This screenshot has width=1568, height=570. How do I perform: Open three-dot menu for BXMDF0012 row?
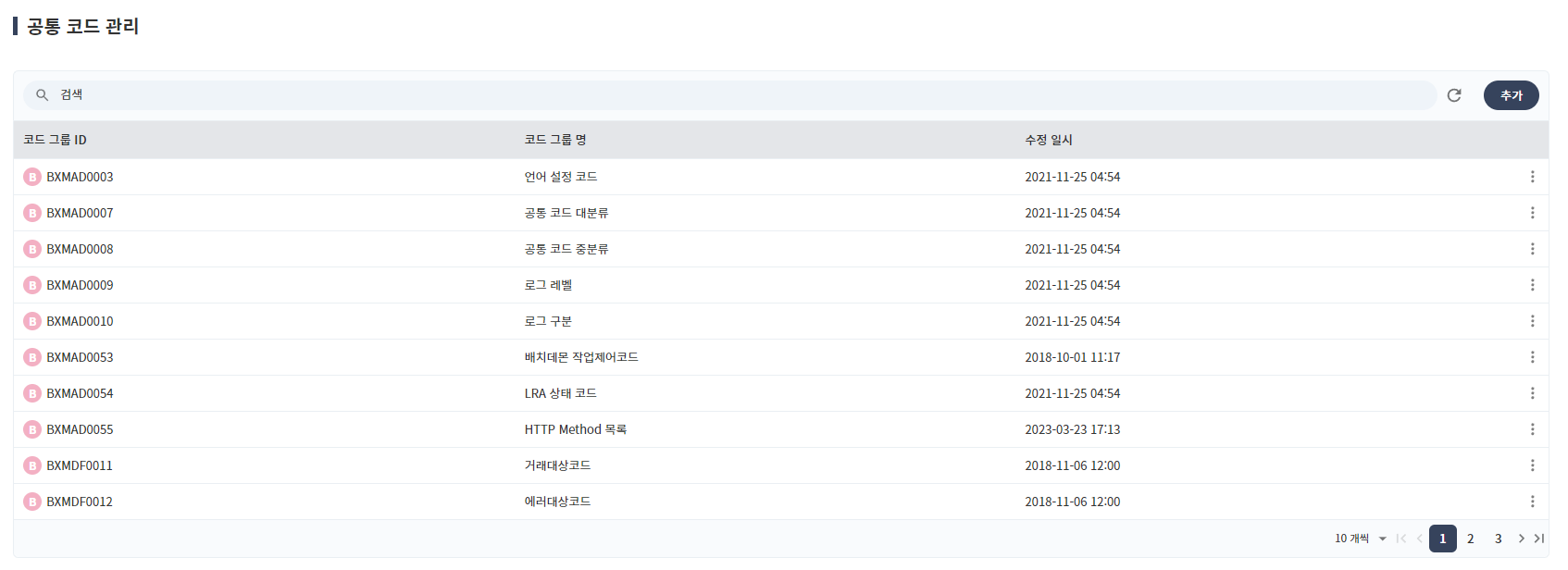[x=1532, y=502]
